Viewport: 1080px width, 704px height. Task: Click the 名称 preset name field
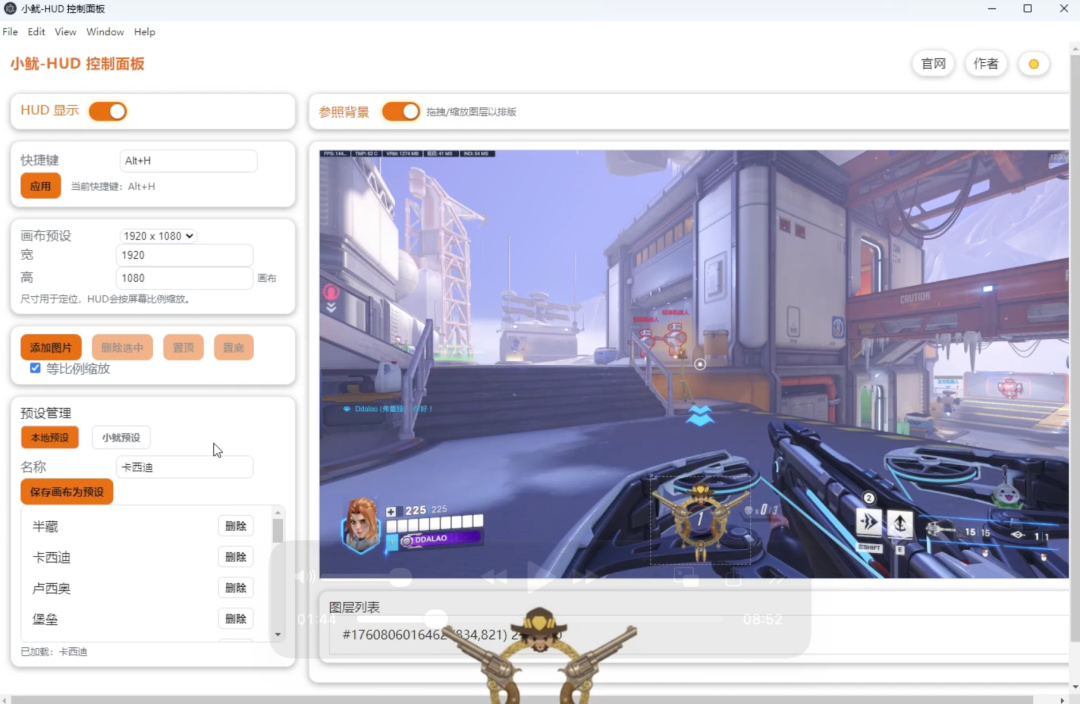(x=185, y=467)
